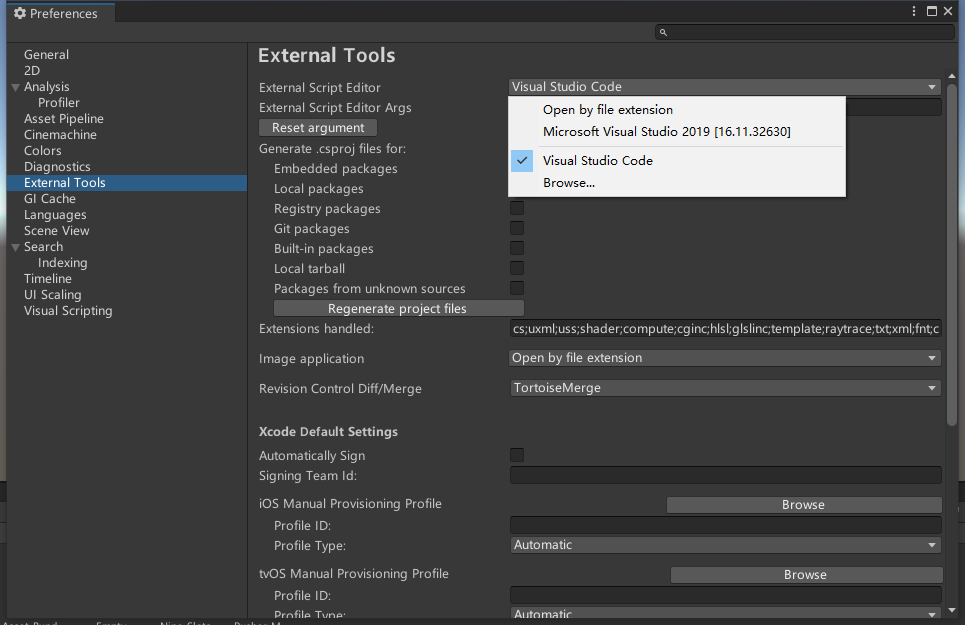965x625 pixels.
Task: Toggle Registry packages checkbox
Action: tap(517, 209)
